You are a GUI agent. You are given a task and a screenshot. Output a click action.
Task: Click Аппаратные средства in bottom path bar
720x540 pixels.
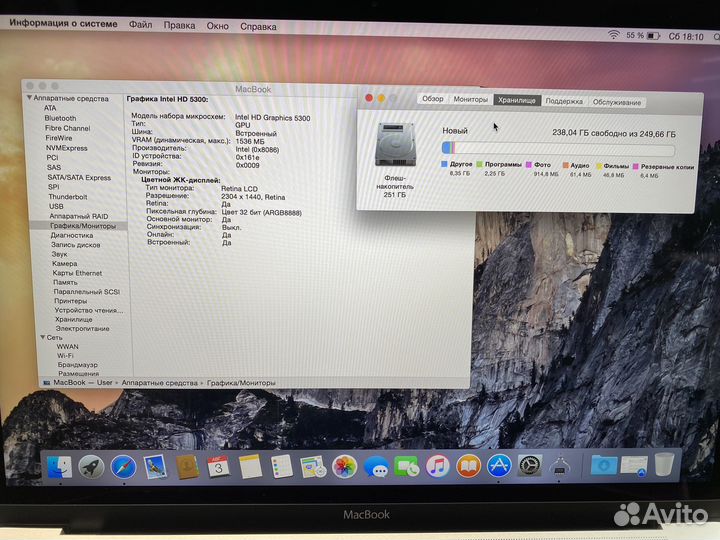pos(159,383)
